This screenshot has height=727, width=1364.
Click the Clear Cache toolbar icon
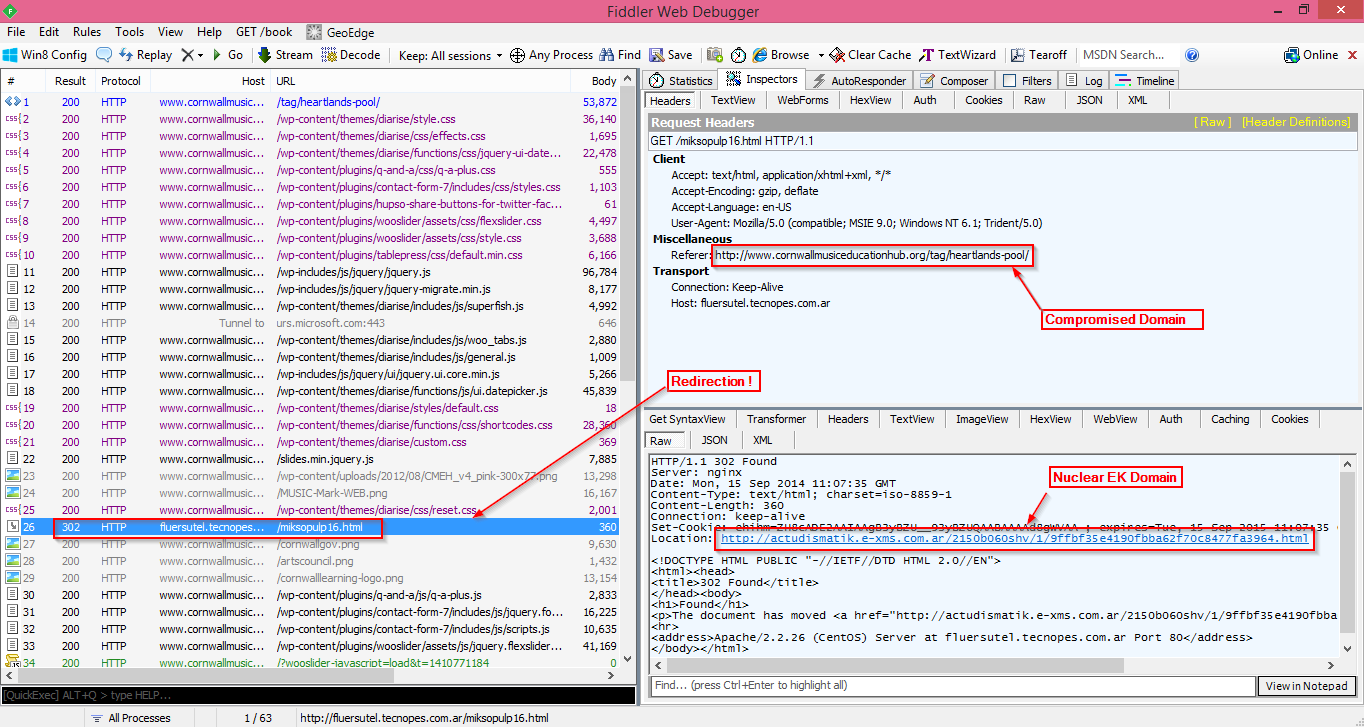(x=866, y=54)
